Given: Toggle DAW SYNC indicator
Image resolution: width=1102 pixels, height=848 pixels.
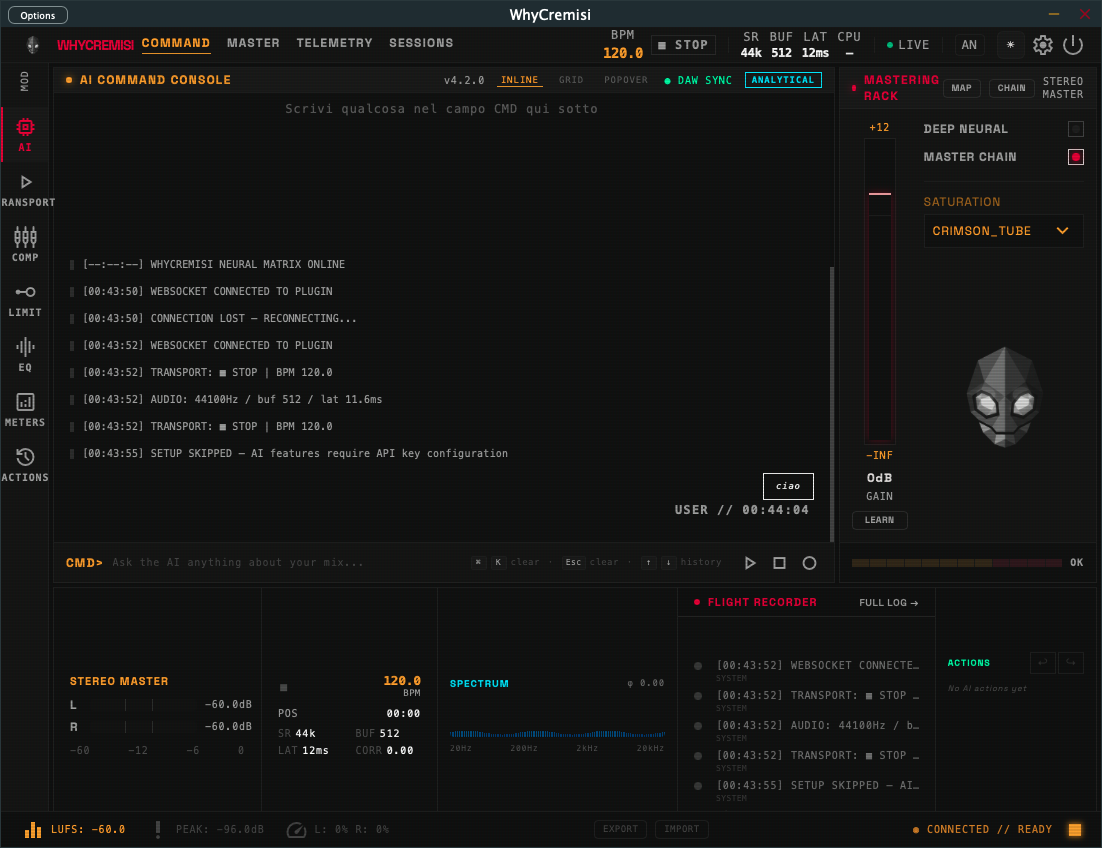Looking at the screenshot, I should click(698, 81).
